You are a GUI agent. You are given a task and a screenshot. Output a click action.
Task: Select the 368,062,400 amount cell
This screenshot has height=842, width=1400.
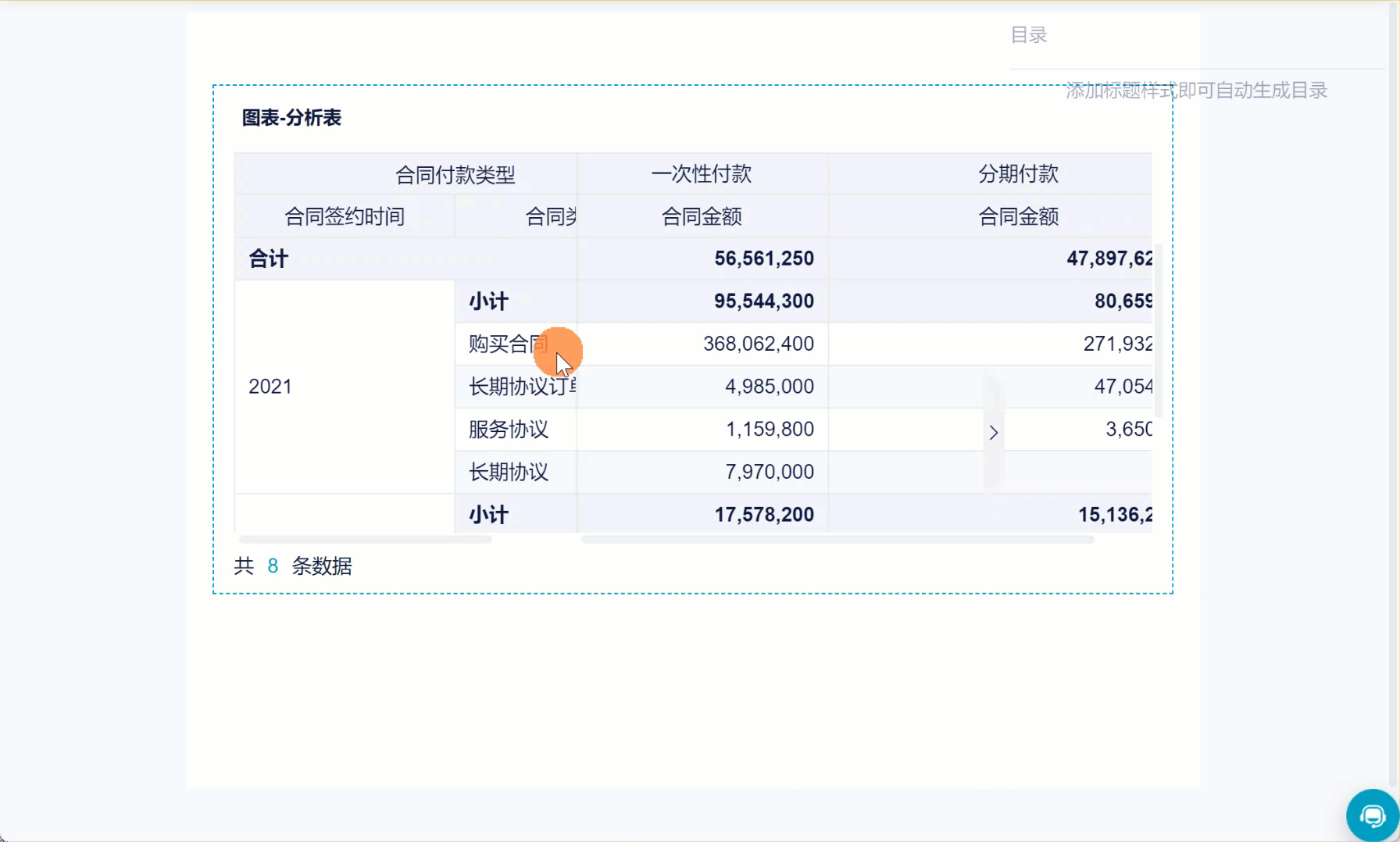pos(758,344)
